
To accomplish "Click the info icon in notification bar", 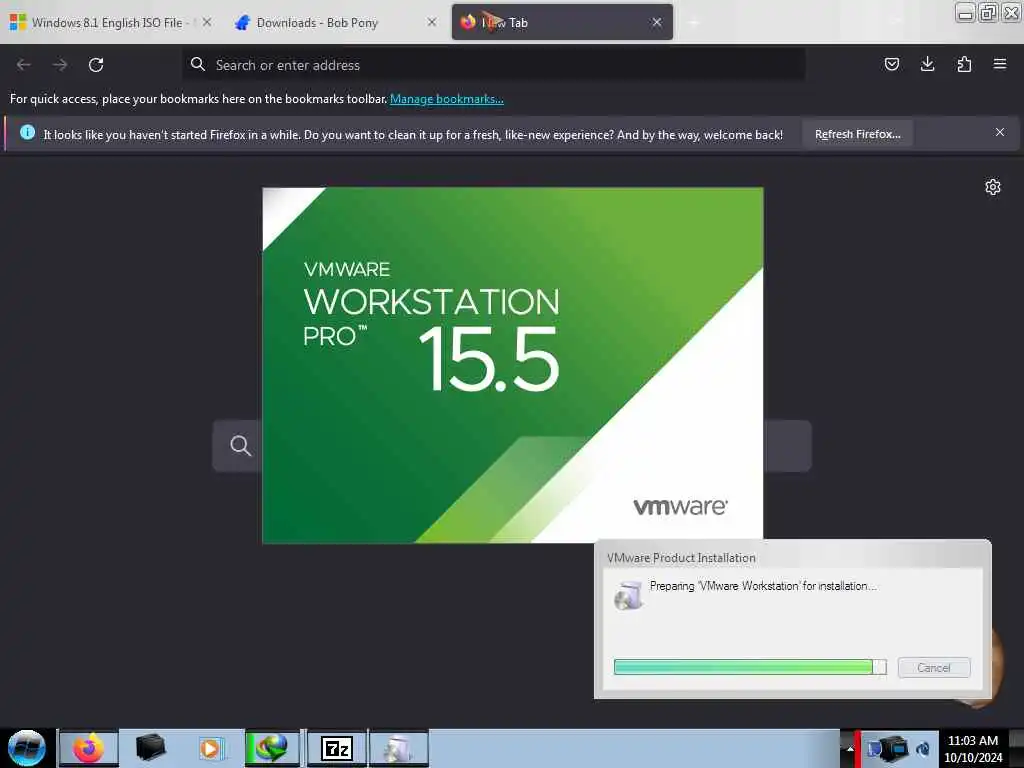I will [x=27, y=133].
